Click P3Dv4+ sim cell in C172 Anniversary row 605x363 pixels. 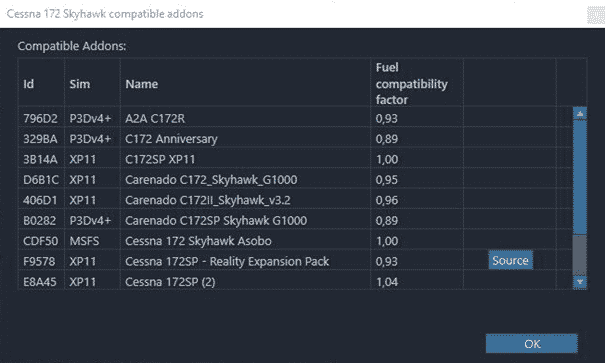(90, 139)
